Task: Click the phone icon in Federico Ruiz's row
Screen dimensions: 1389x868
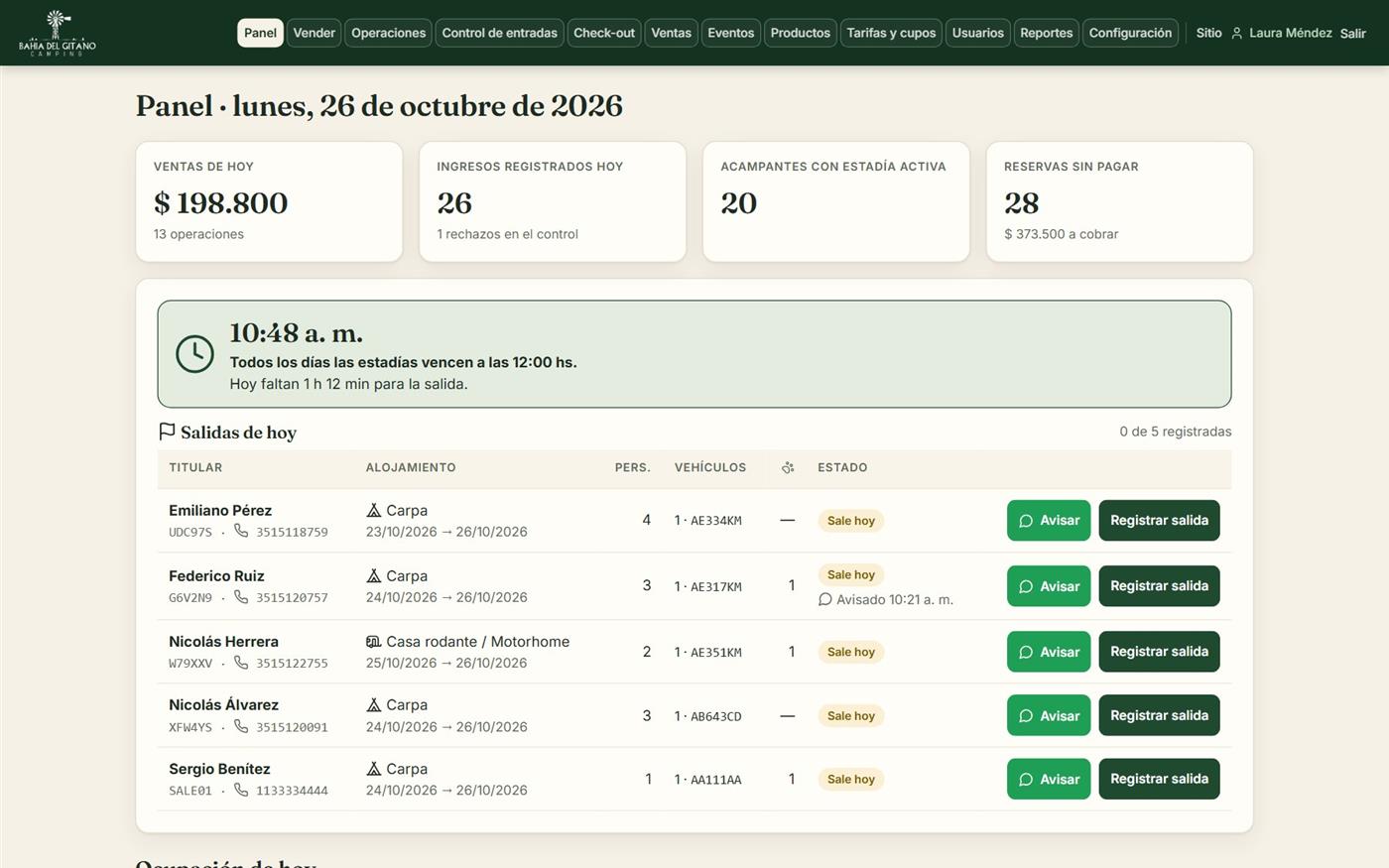Action: tap(241, 596)
